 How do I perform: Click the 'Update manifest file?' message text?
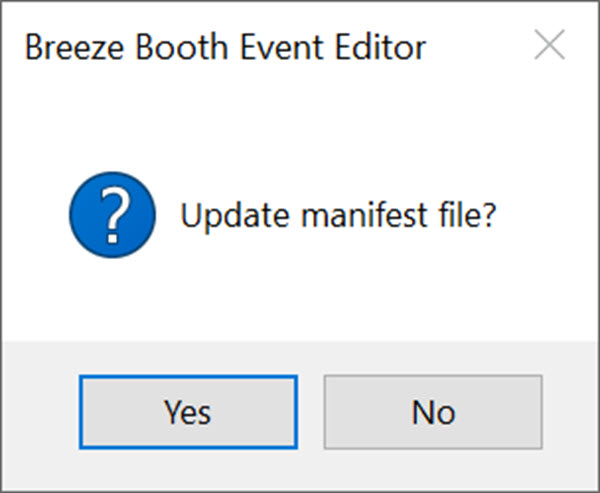coord(338,215)
